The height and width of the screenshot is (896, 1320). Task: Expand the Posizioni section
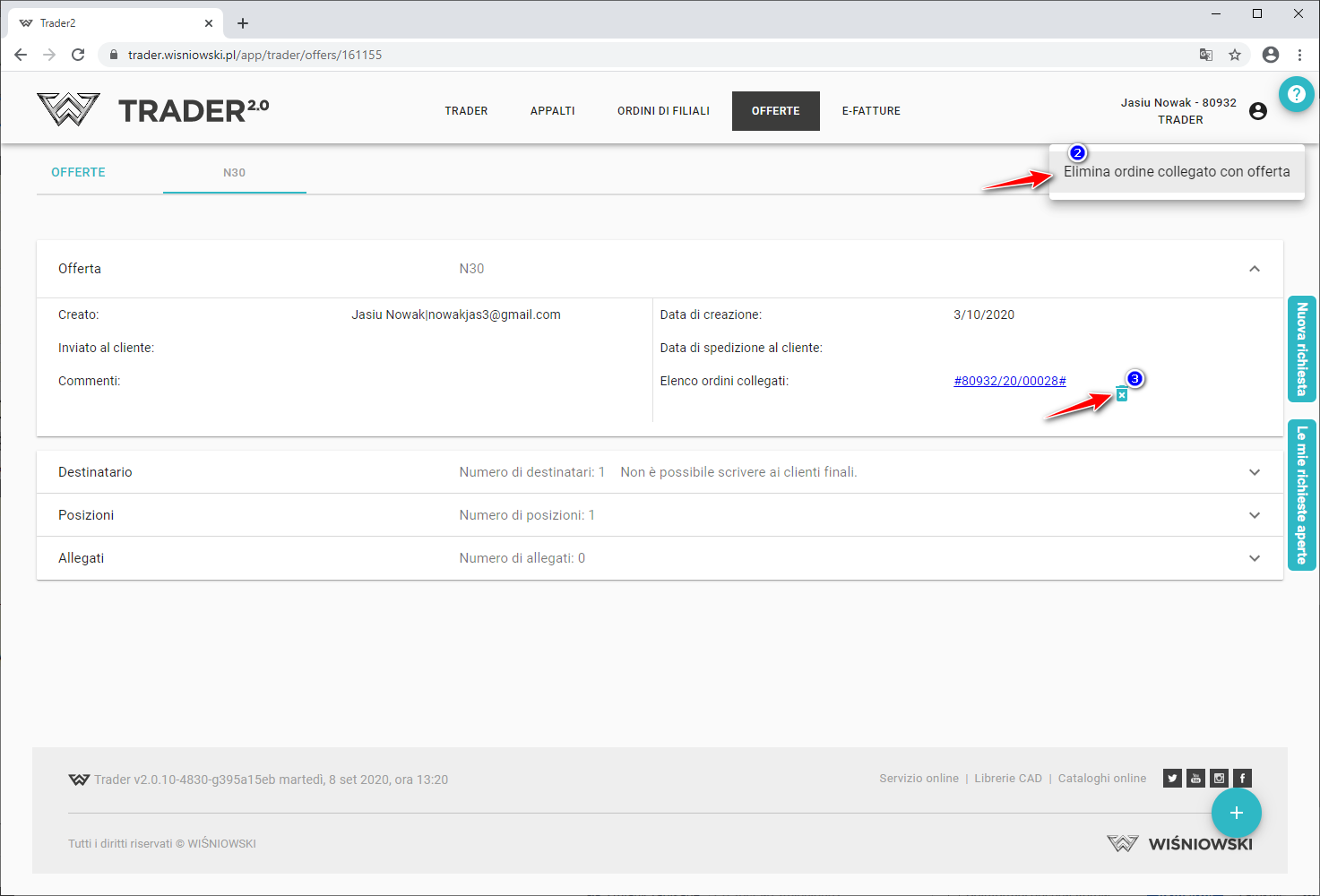click(x=1254, y=515)
